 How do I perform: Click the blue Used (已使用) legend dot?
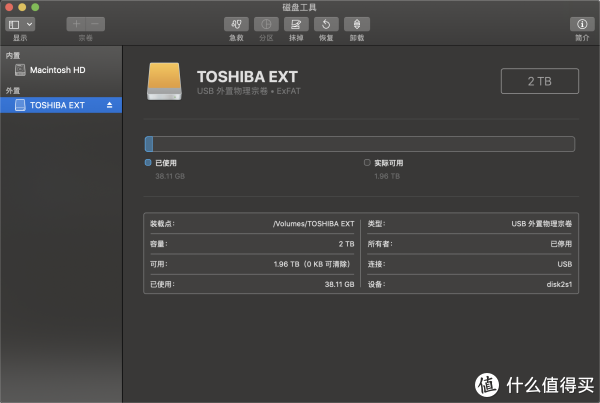148,161
